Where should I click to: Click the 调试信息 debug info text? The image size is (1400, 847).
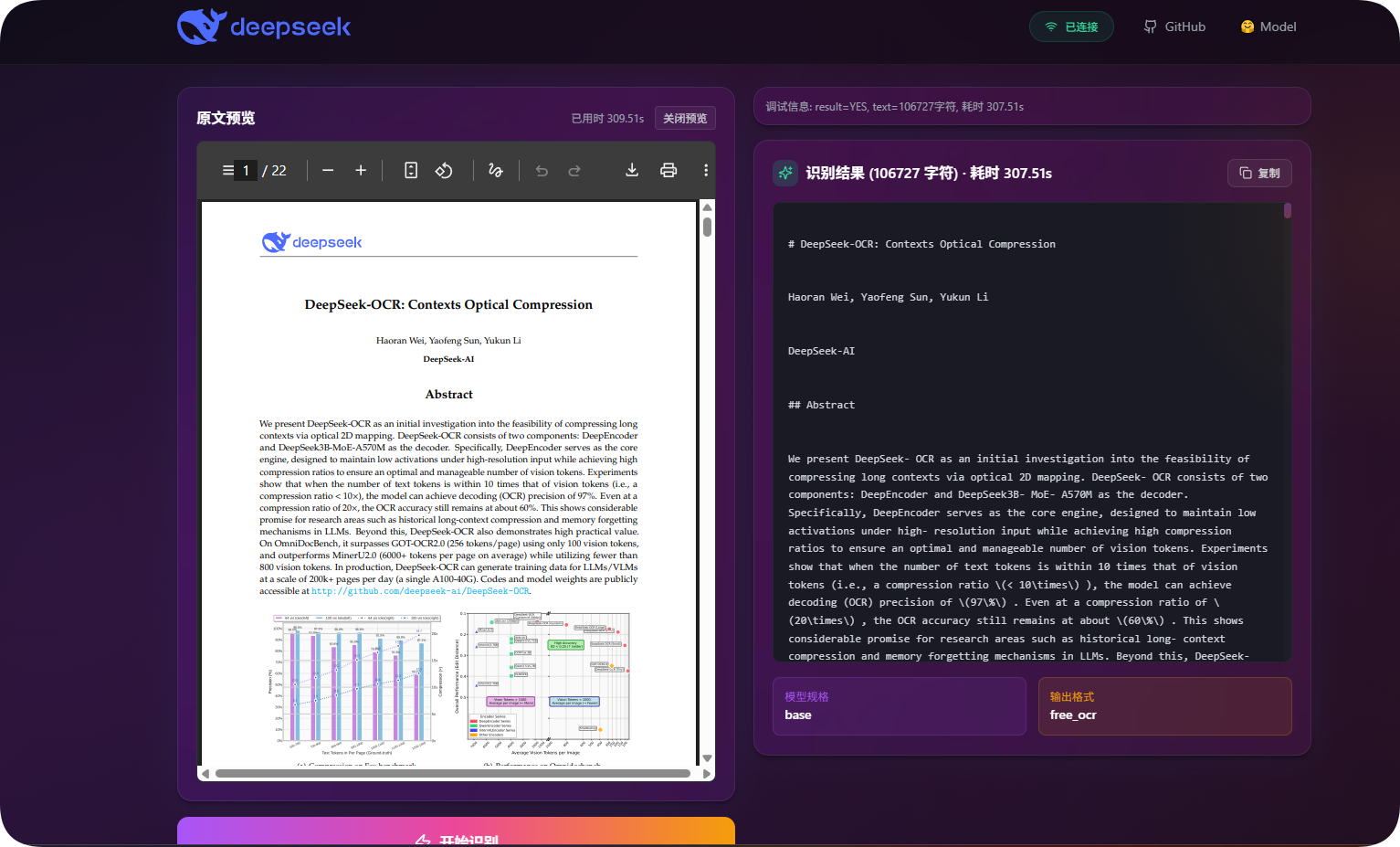(x=894, y=106)
